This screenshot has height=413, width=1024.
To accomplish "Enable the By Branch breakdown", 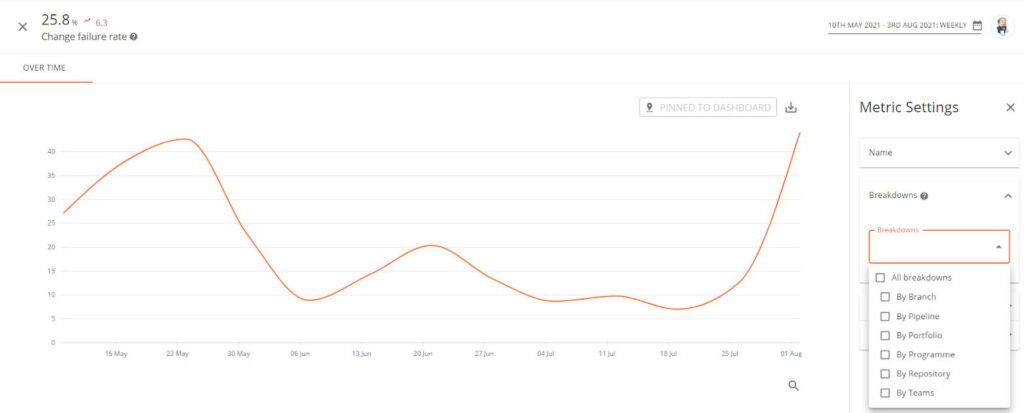I will click(885, 297).
